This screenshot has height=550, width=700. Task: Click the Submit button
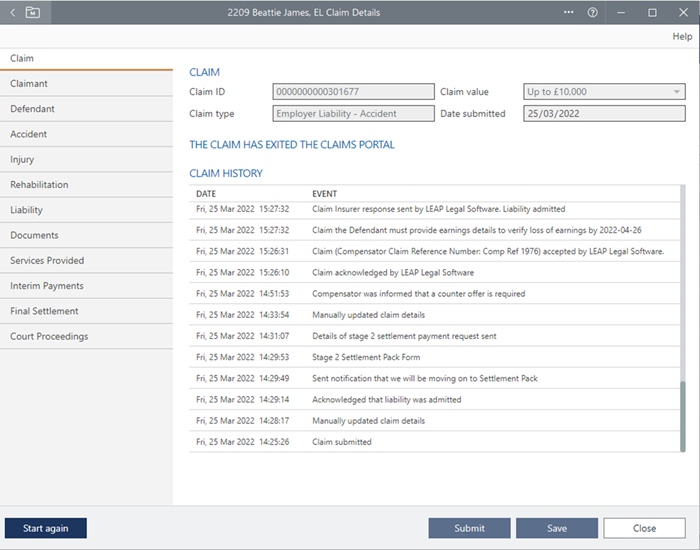470,528
